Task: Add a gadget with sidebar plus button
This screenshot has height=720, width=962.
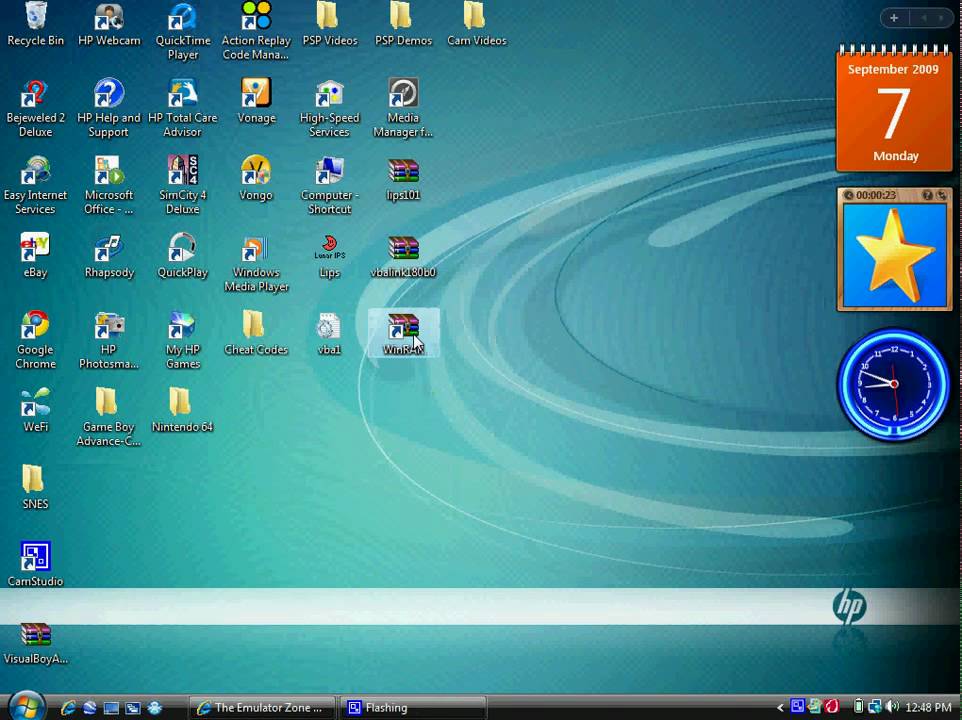Action: pyautogui.click(x=894, y=18)
